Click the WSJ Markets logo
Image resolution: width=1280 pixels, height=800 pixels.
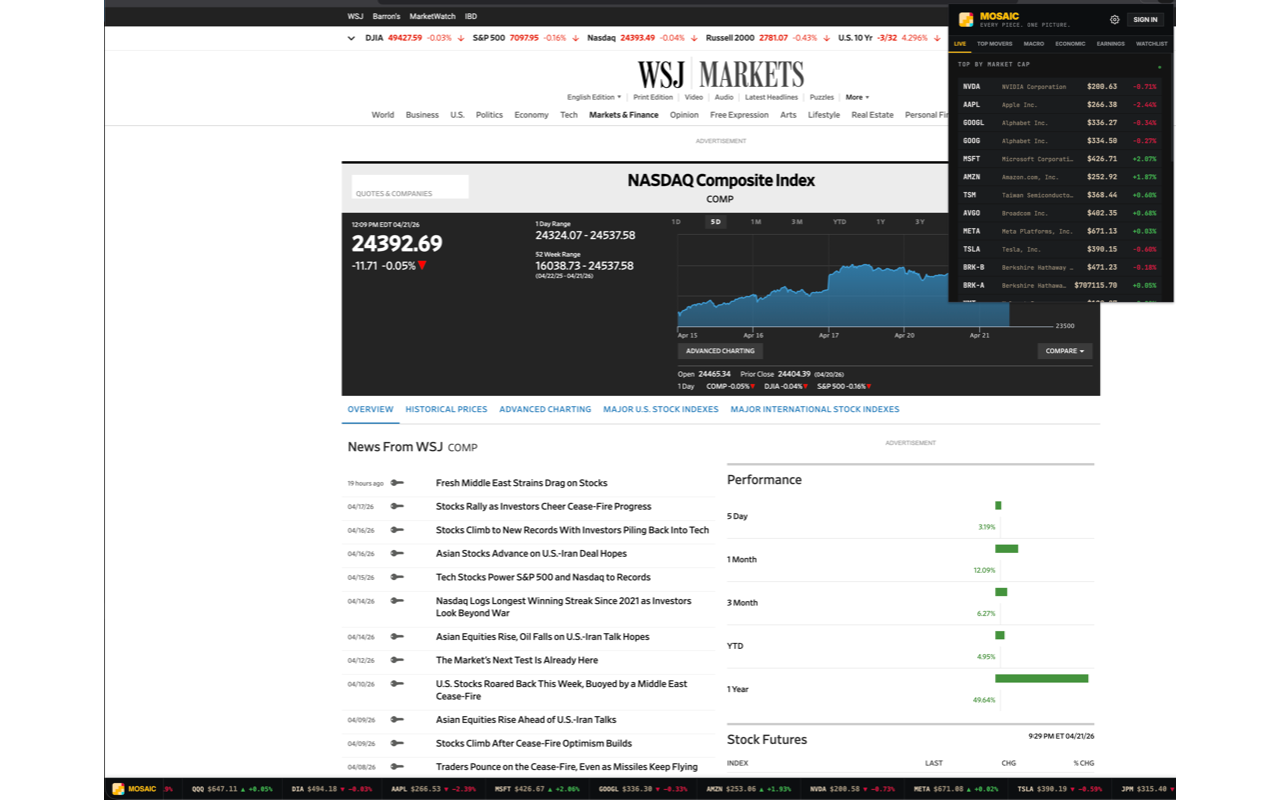(x=721, y=75)
